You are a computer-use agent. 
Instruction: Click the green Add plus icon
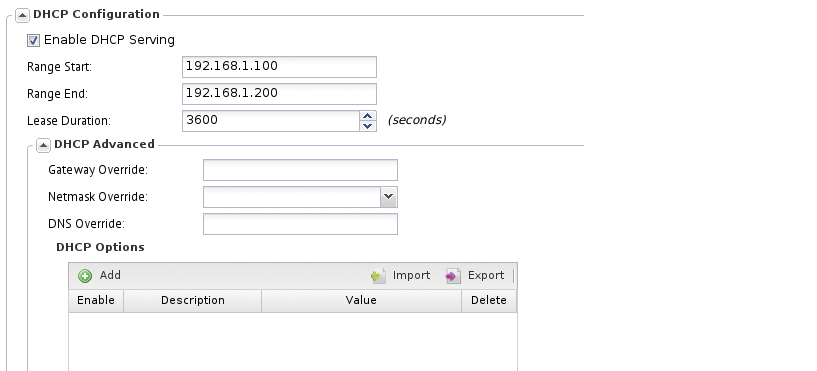(x=85, y=276)
